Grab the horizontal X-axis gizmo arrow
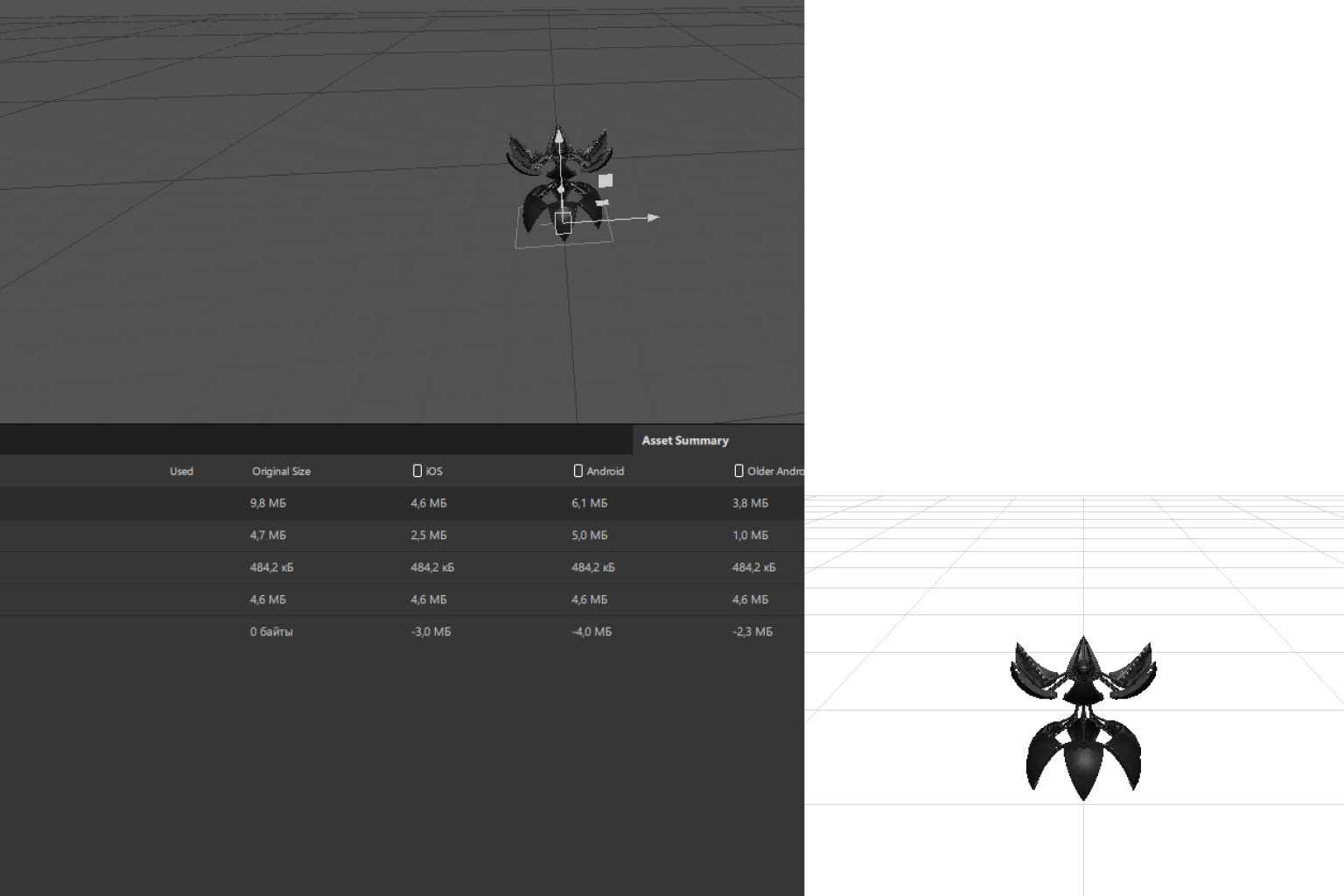The width and height of the screenshot is (1344, 896). click(x=652, y=217)
